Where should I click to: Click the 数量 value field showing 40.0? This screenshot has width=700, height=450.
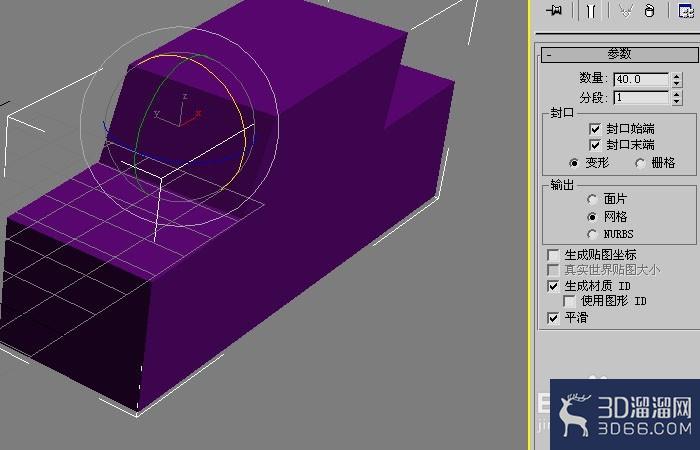click(x=641, y=79)
